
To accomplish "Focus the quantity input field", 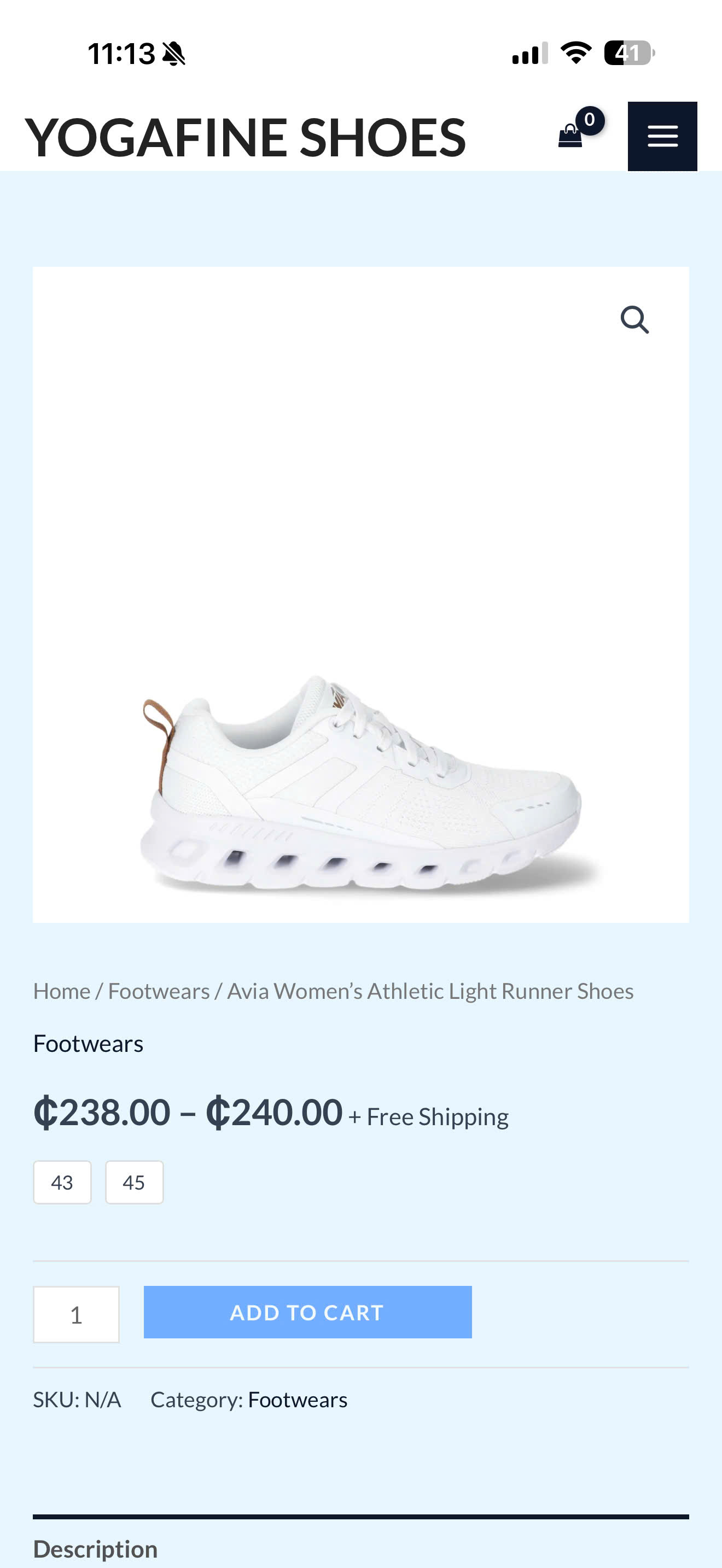I will coord(76,1314).
